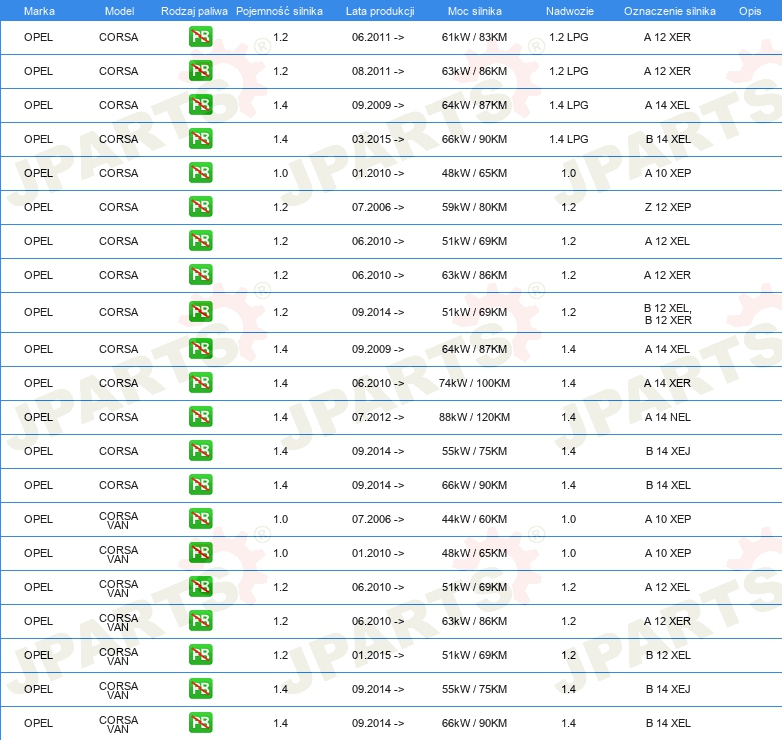Click the fuel icon in the A 14 NEL row
Image resolution: width=782 pixels, height=740 pixels.
[x=200, y=416]
